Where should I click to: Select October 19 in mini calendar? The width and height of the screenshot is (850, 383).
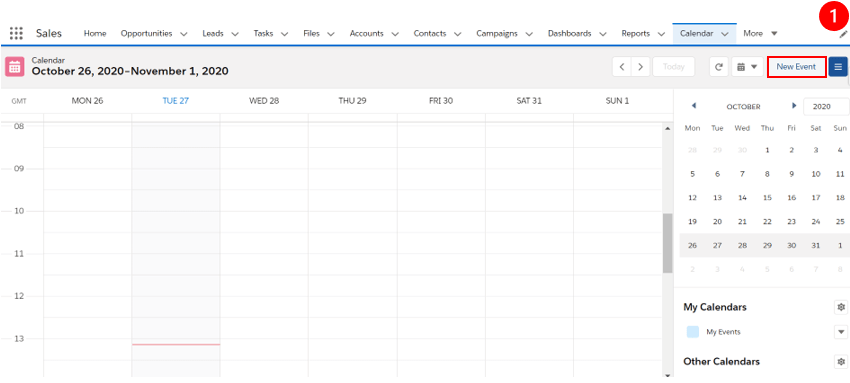coord(692,222)
